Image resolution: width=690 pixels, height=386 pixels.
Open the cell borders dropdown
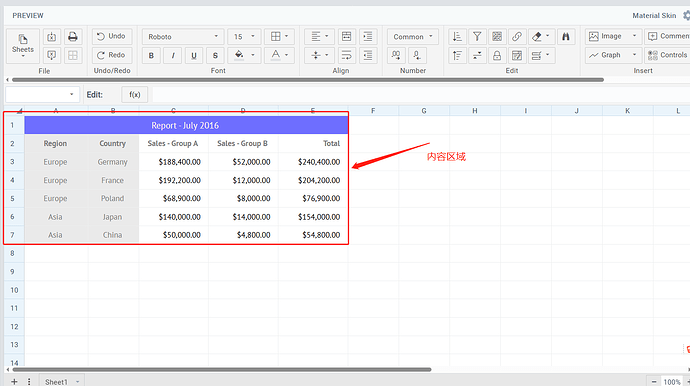(x=279, y=37)
